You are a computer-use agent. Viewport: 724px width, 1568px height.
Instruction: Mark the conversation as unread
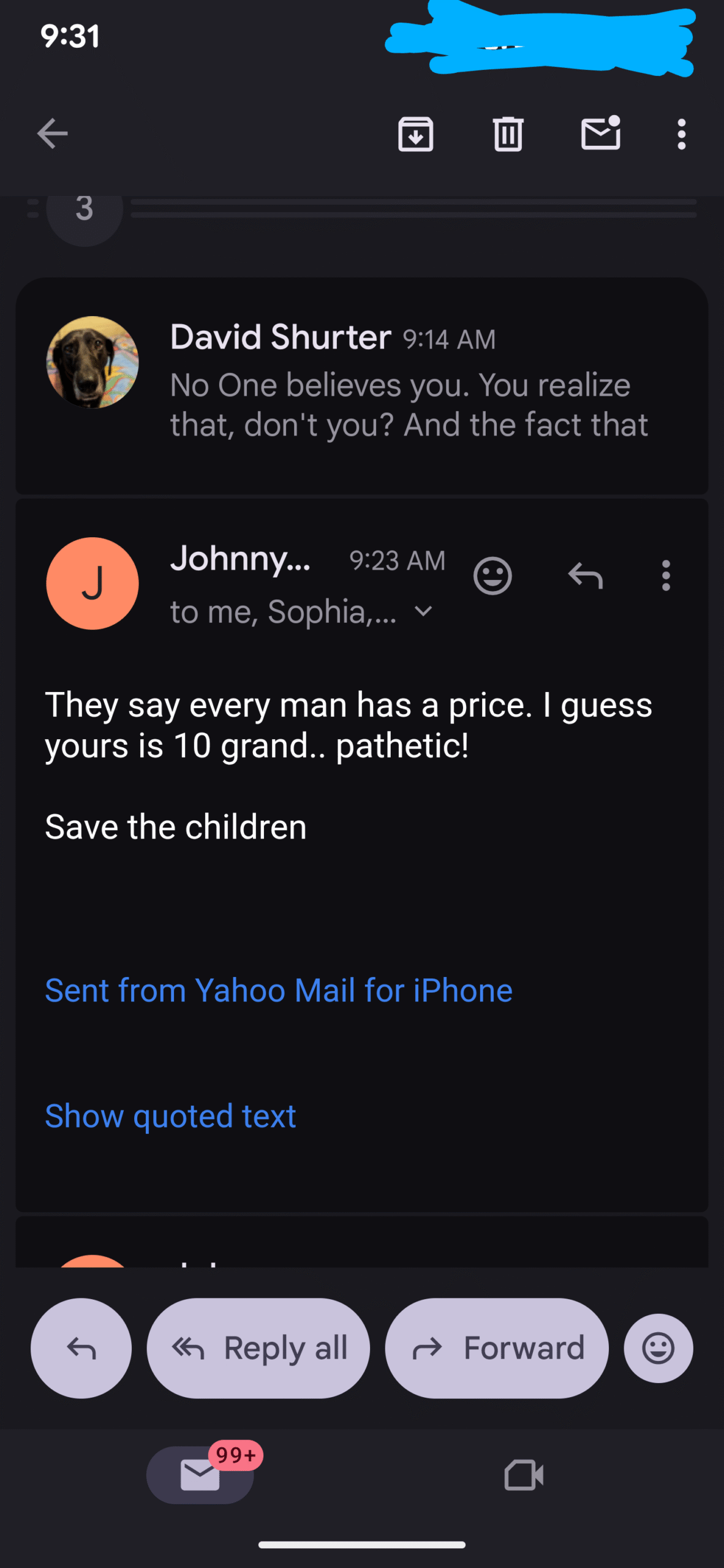pos(600,133)
